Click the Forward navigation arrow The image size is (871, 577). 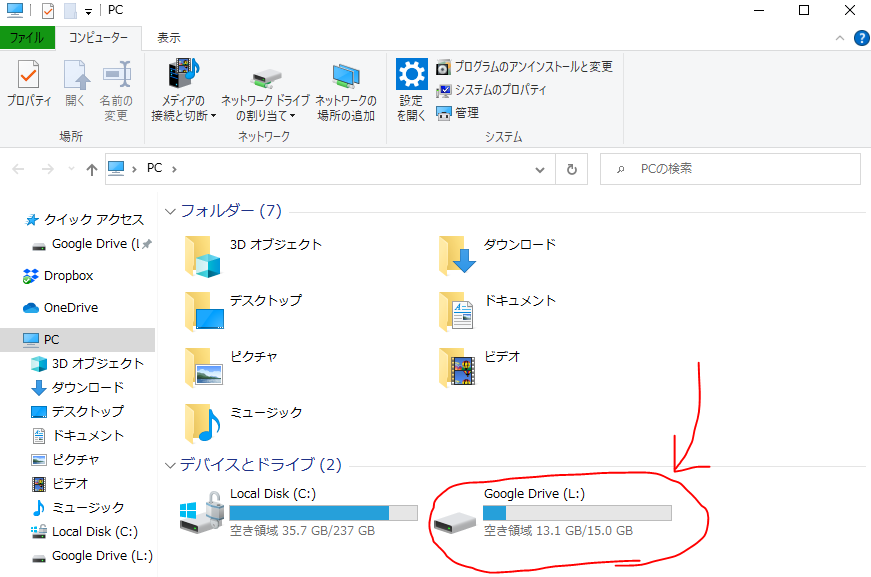(48, 169)
